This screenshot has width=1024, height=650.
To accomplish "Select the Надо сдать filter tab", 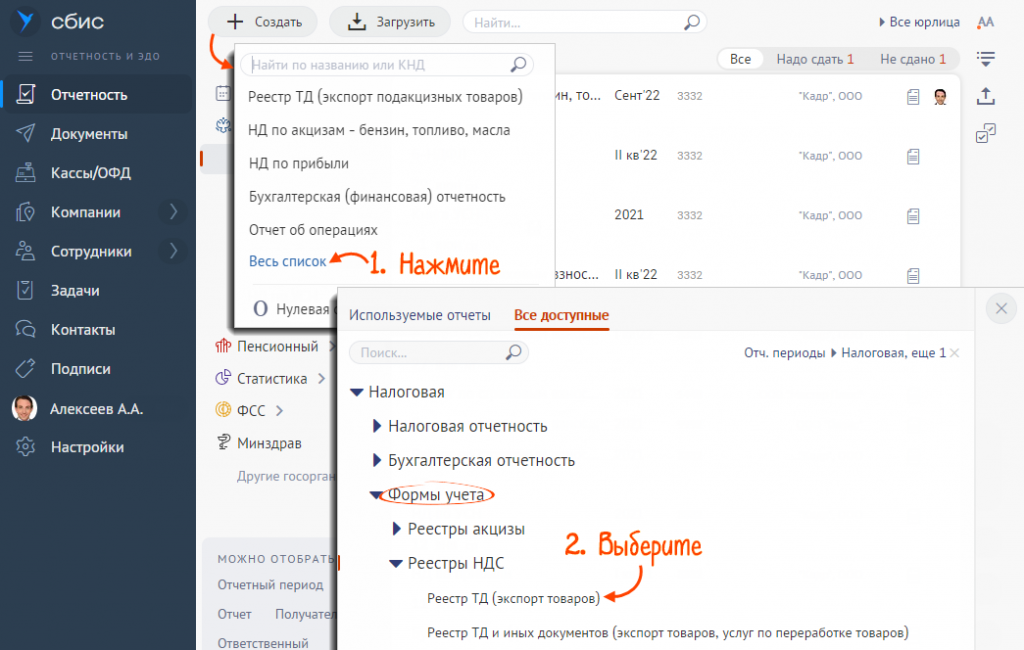I will coord(814,59).
